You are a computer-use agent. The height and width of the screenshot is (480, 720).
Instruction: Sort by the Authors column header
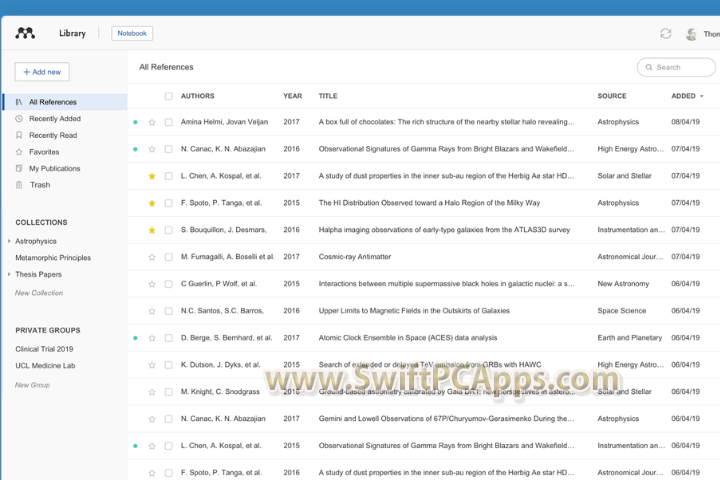coord(197,96)
